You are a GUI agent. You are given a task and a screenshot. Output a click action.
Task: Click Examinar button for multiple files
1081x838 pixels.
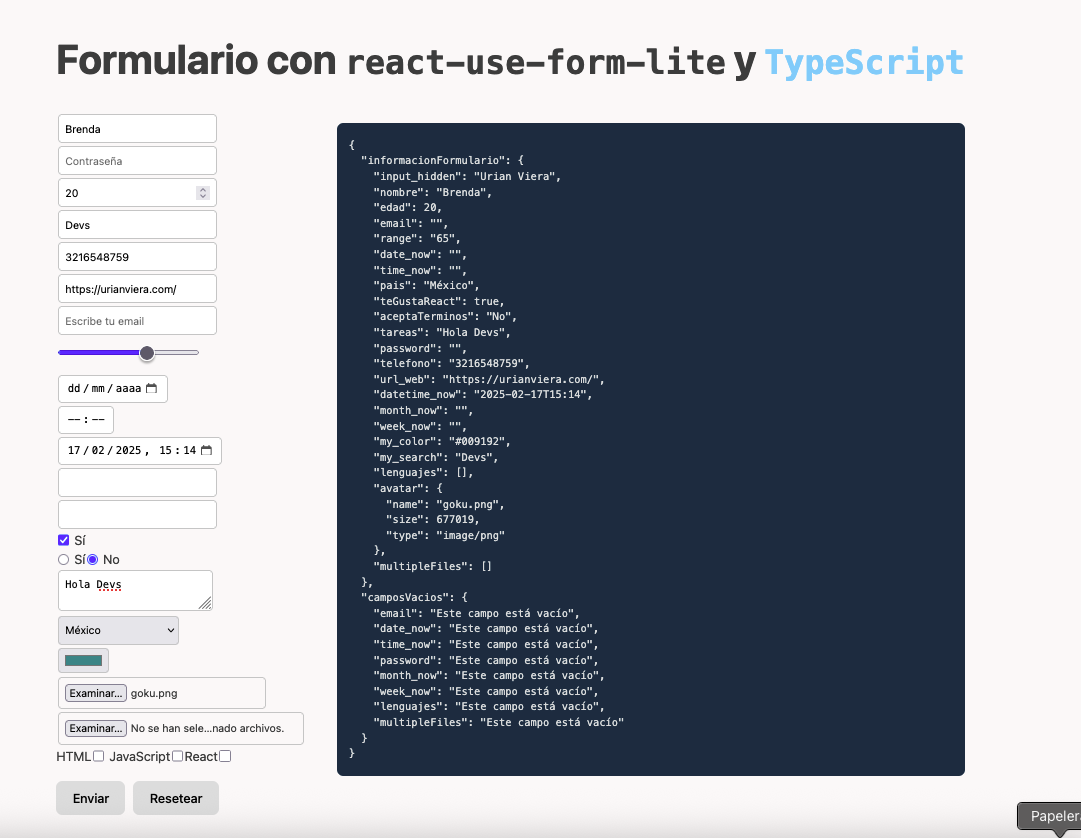96,728
